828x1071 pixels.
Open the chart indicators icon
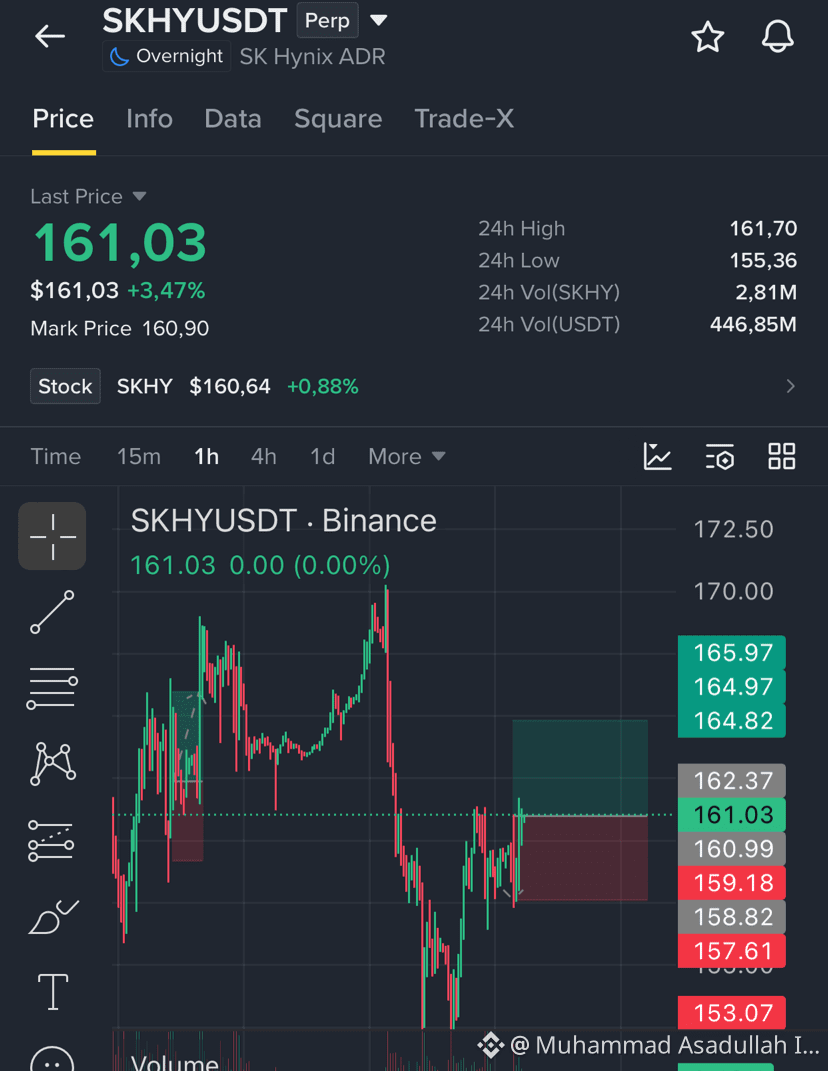(x=657, y=456)
